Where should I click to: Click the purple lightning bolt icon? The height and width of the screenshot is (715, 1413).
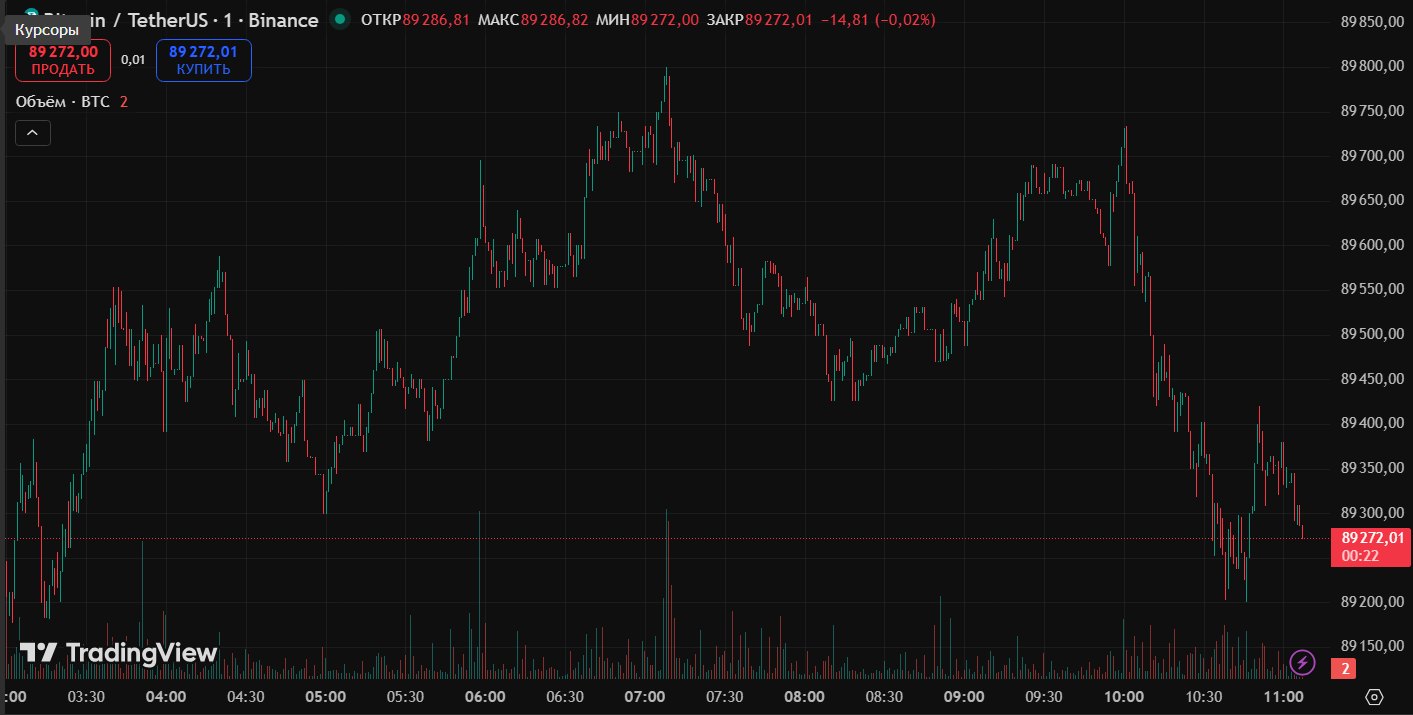coord(1302,662)
